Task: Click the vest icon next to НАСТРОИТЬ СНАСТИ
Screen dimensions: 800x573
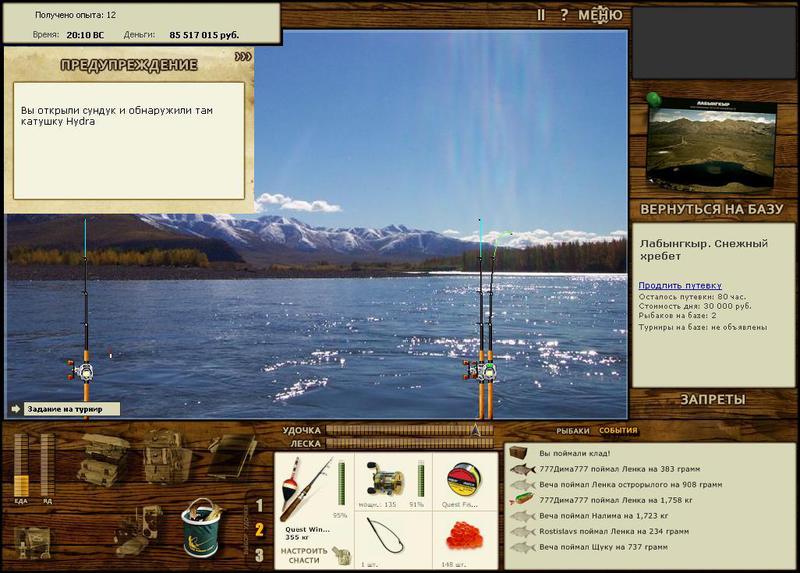Action: [x=341, y=556]
